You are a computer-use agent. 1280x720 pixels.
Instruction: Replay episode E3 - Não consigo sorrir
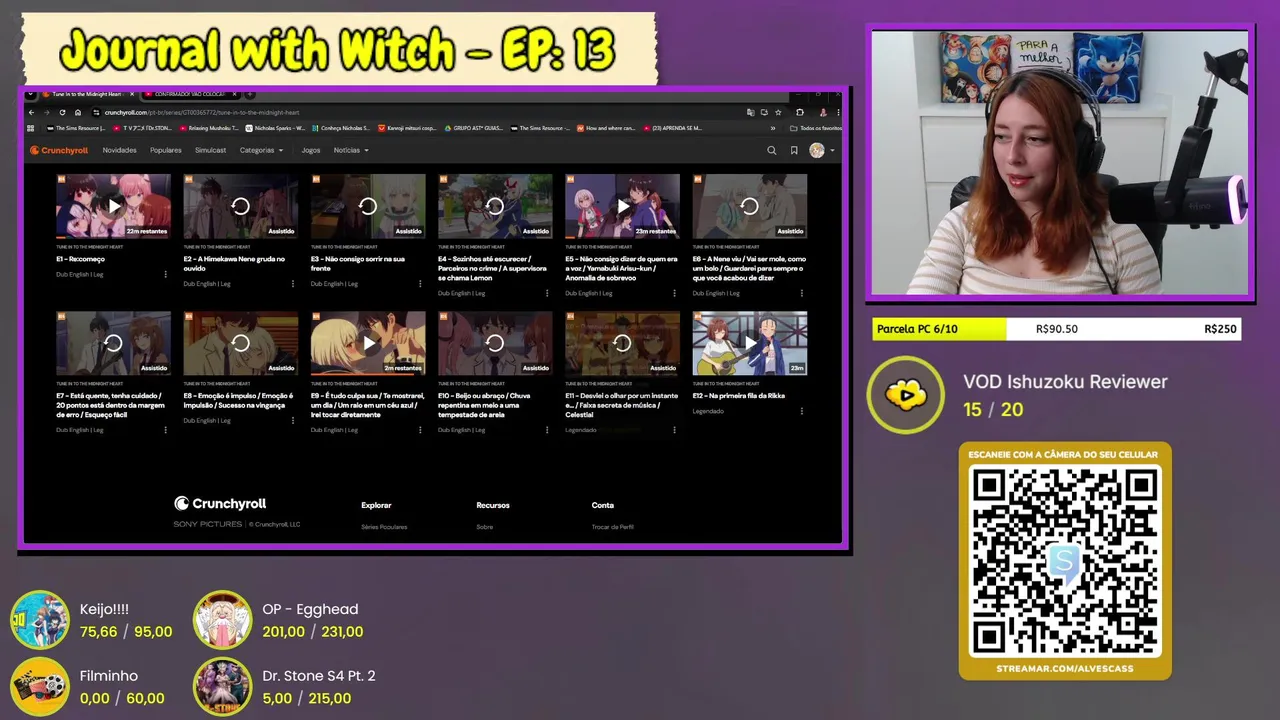click(x=368, y=206)
